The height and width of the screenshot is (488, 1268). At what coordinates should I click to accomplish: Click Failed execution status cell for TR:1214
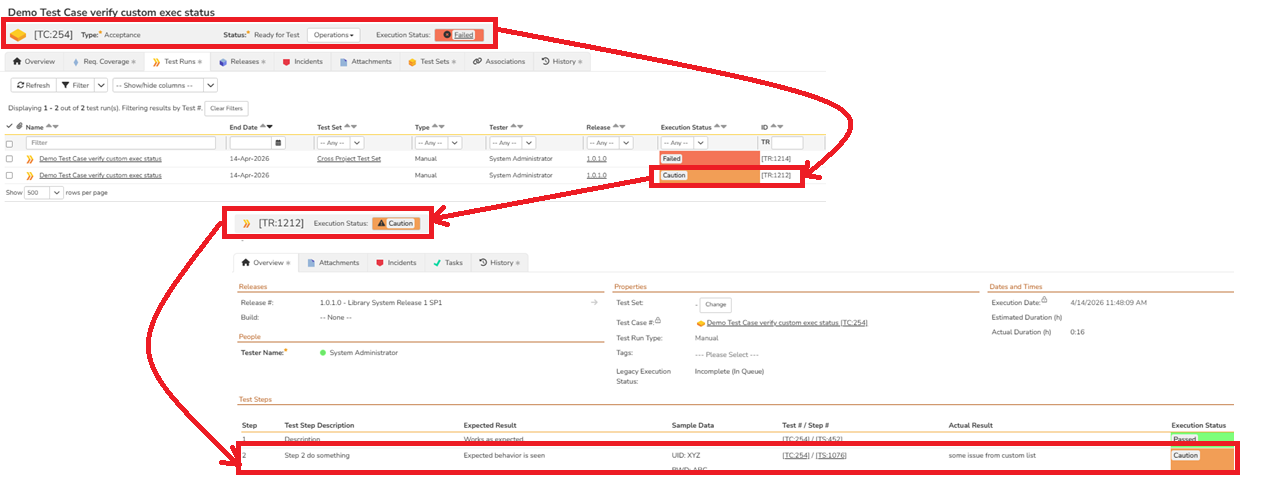pos(708,159)
